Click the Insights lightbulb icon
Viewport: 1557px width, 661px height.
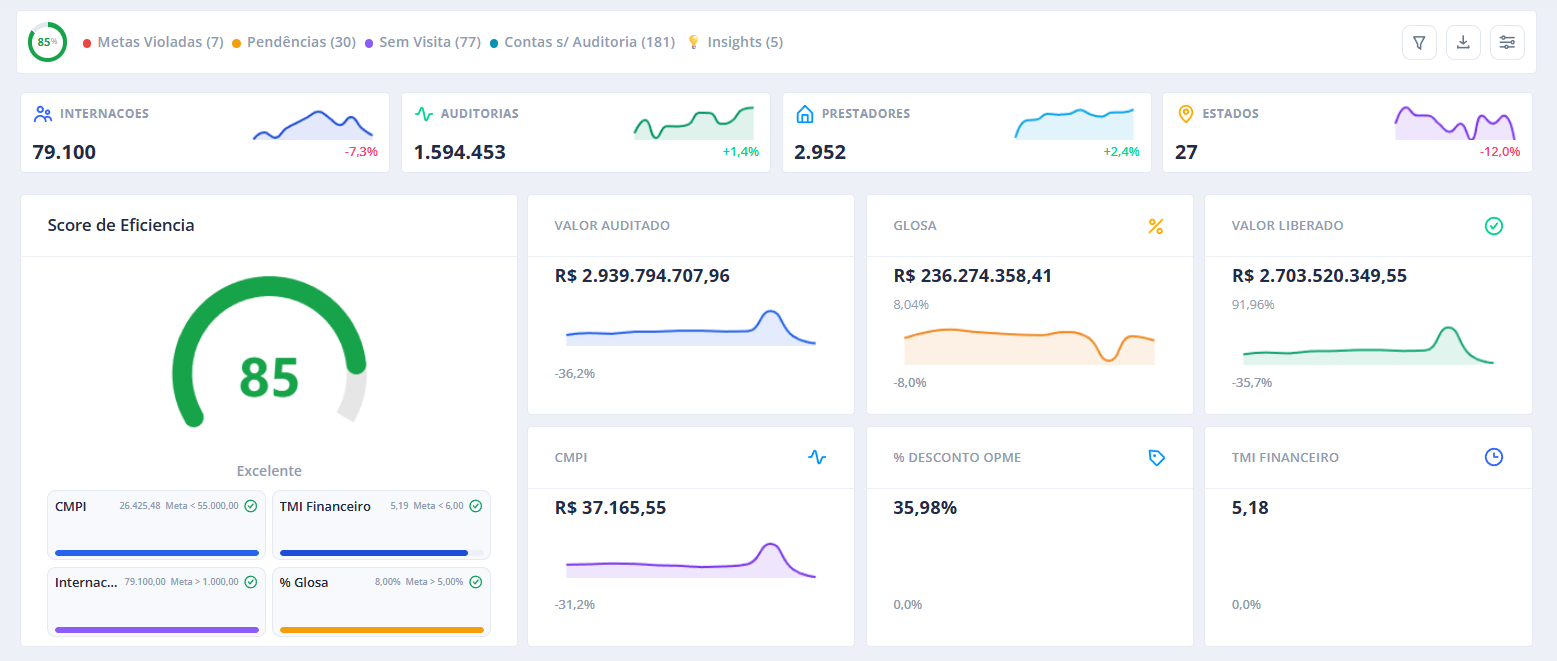[x=693, y=42]
